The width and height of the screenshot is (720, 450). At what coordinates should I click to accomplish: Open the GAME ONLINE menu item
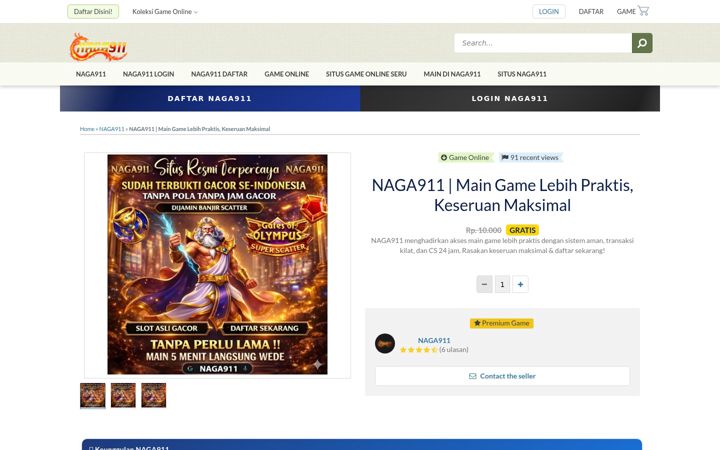coord(287,74)
